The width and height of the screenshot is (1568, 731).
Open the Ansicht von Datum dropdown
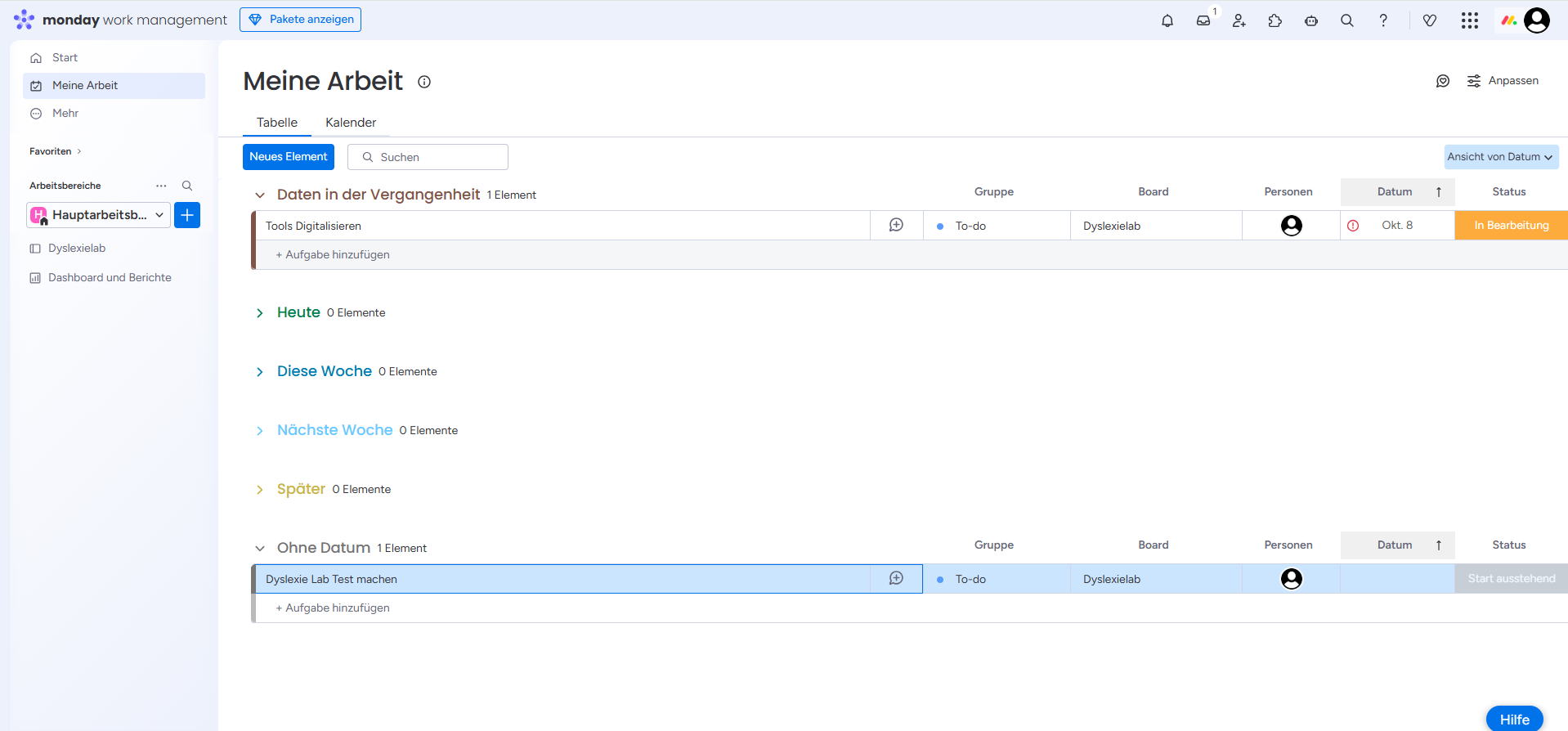(1500, 157)
